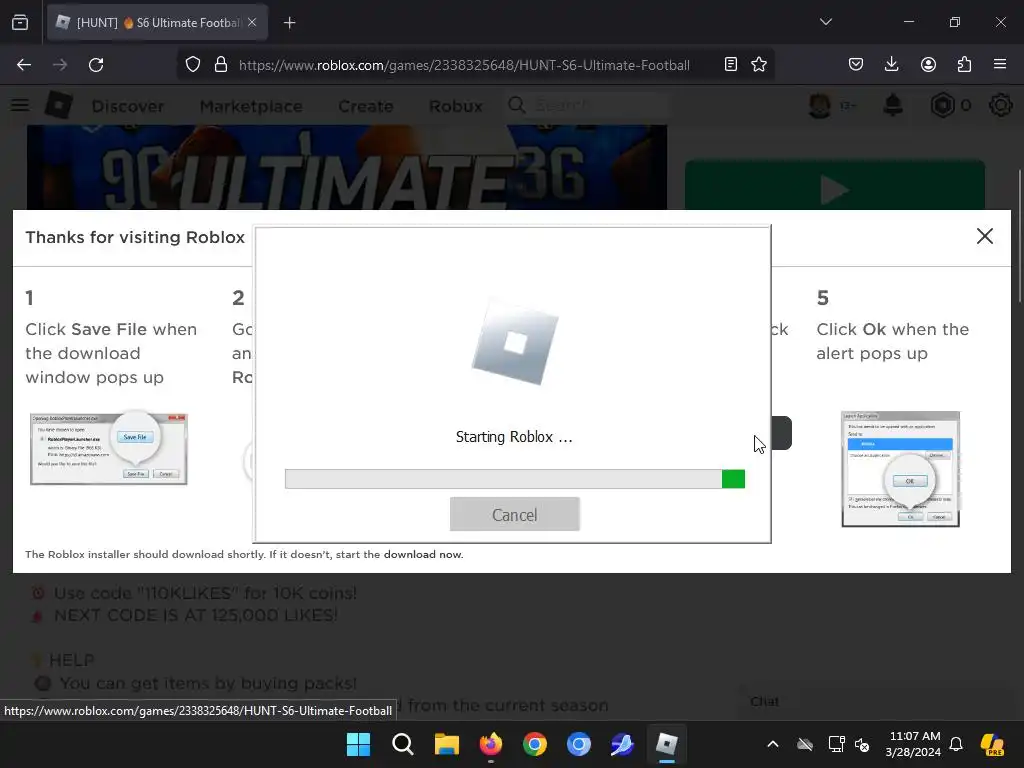Open the Windows notification bell
1024x768 pixels.
coord(956,744)
